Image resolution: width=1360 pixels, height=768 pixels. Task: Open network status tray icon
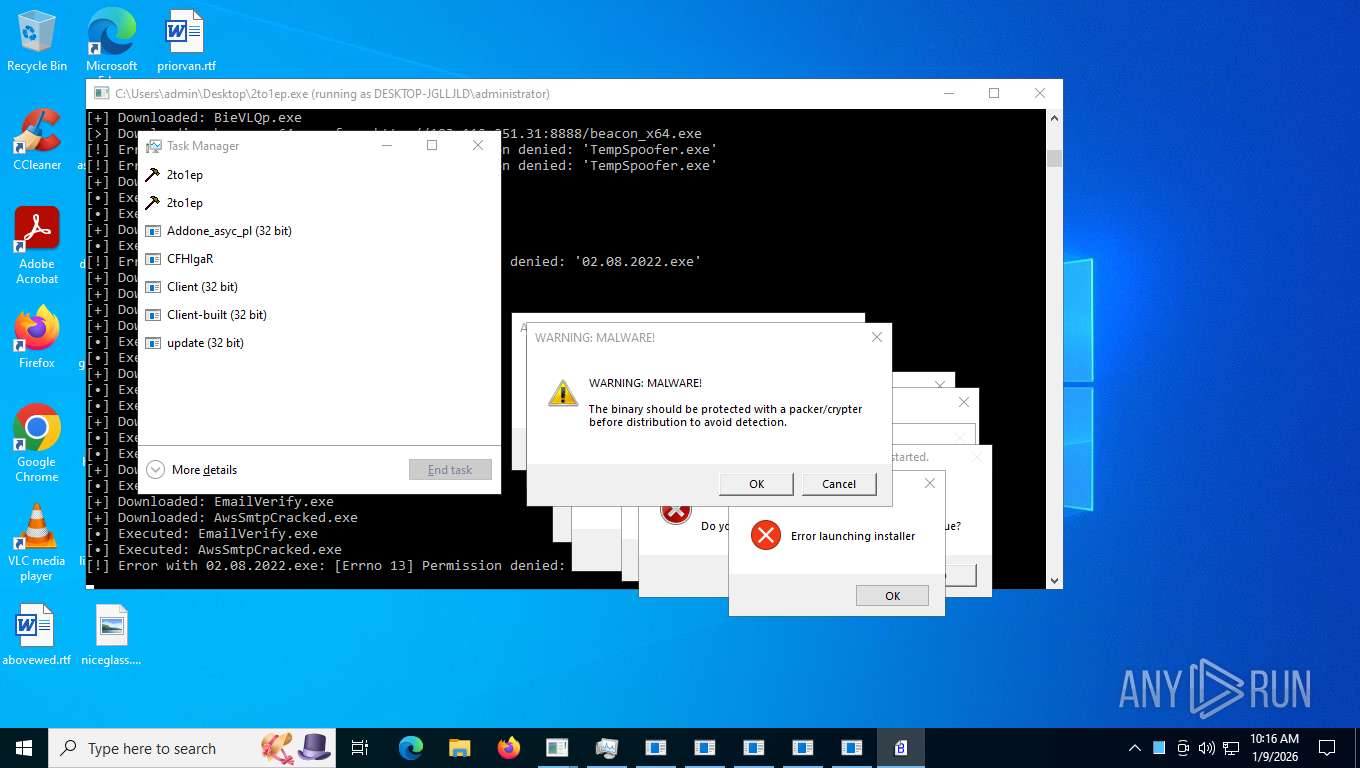coord(1231,748)
